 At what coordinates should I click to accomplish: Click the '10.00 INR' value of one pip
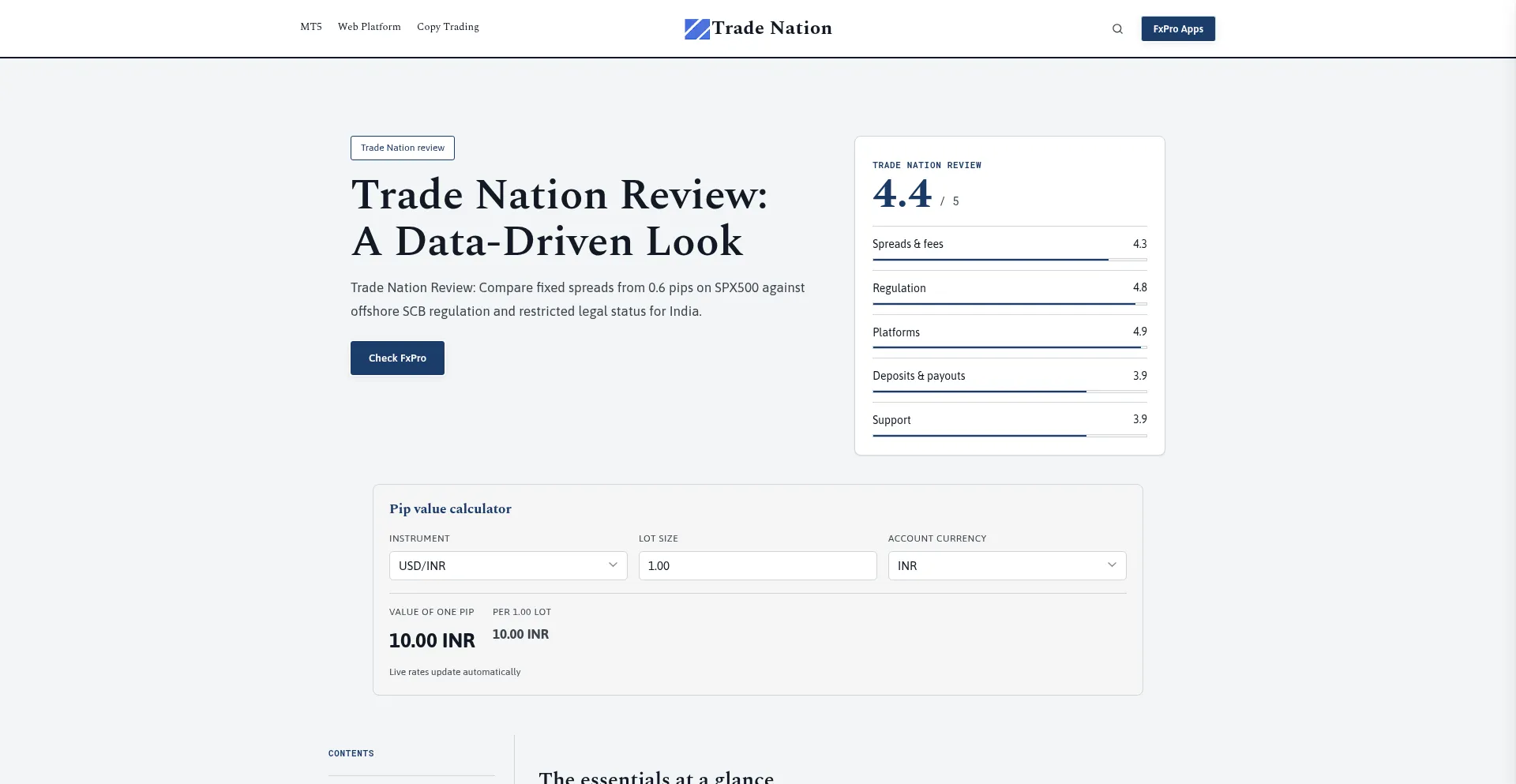pos(432,640)
